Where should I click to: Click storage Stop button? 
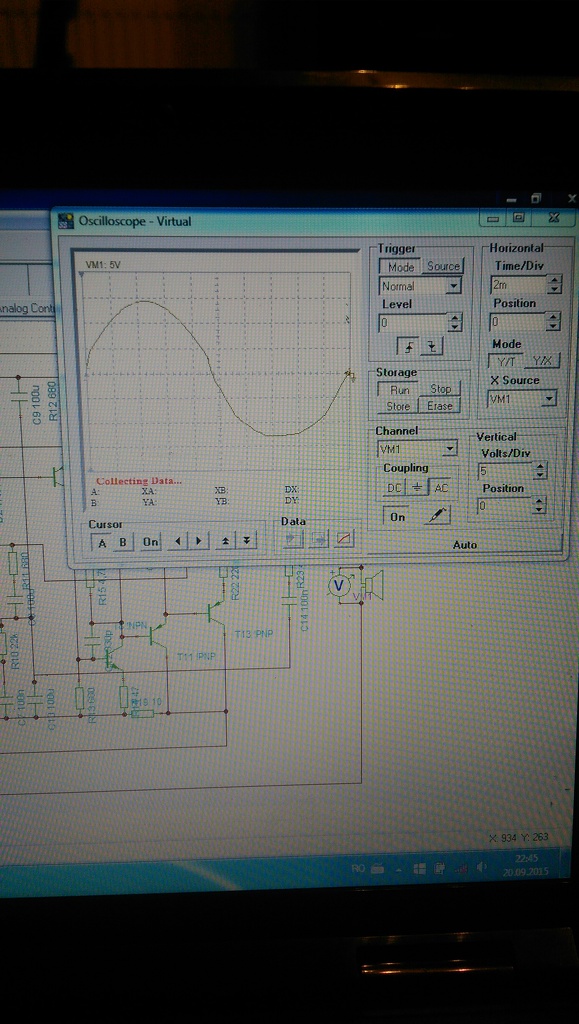click(x=441, y=389)
